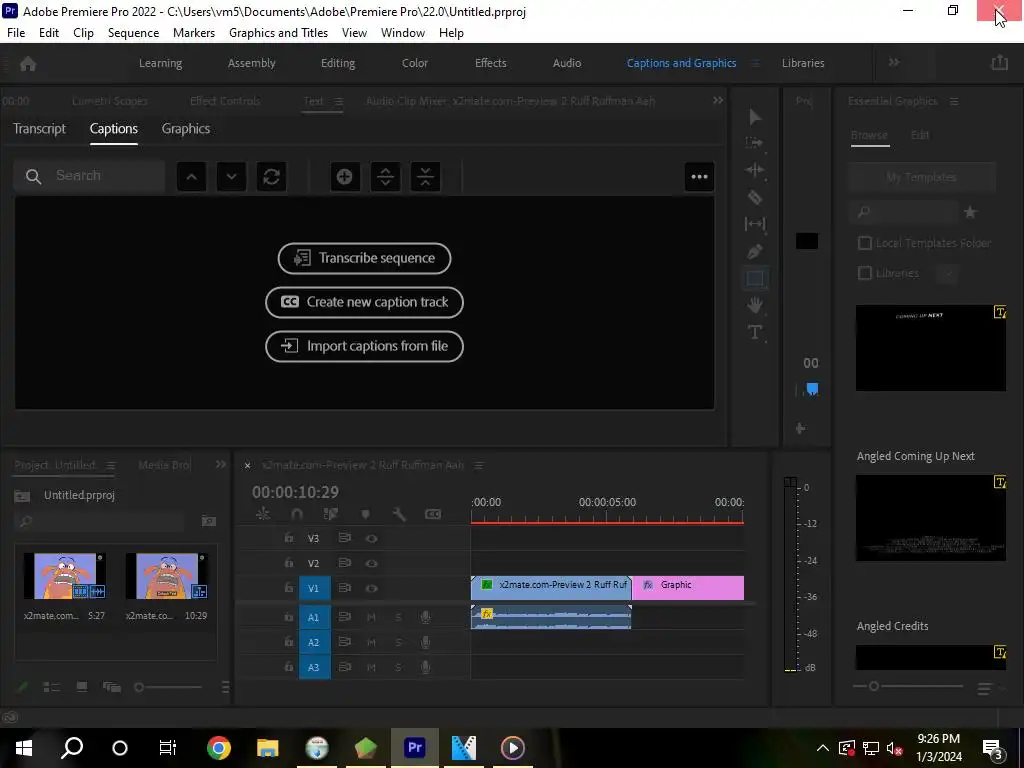Enable Local Templates Folder checkbox
1024x768 pixels.
[x=865, y=243]
